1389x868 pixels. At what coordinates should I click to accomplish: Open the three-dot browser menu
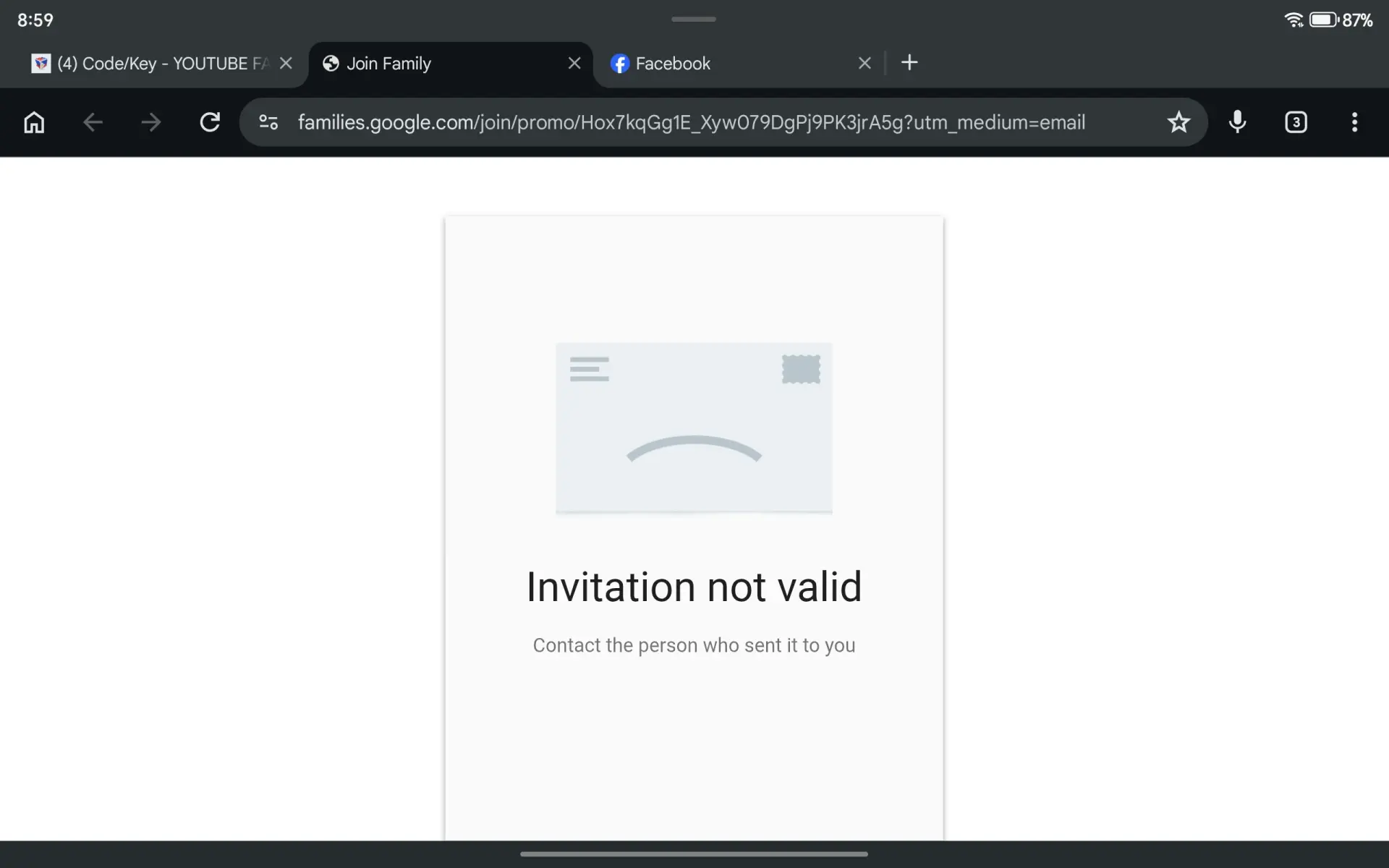[1354, 122]
